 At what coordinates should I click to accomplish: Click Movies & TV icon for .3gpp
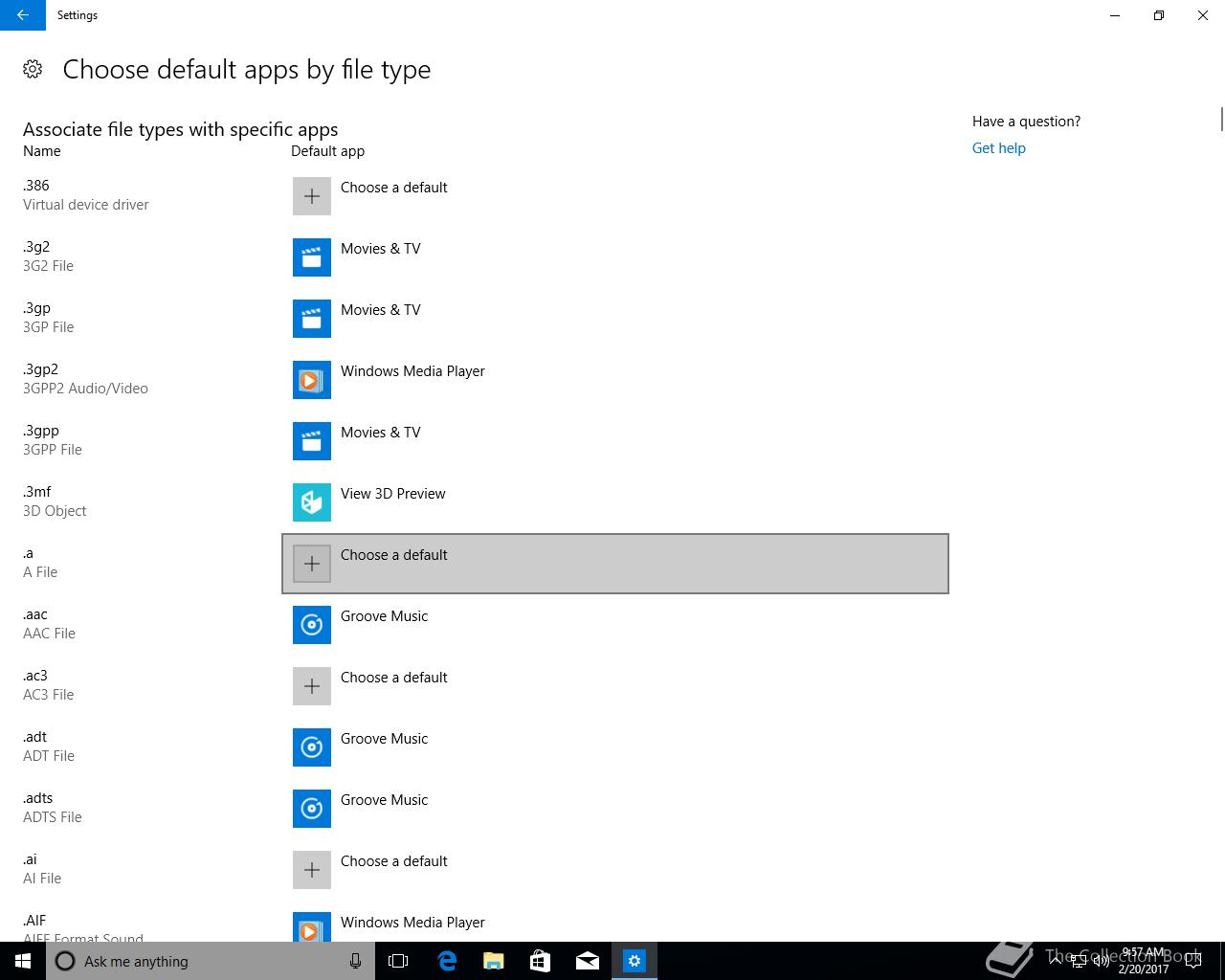312,441
